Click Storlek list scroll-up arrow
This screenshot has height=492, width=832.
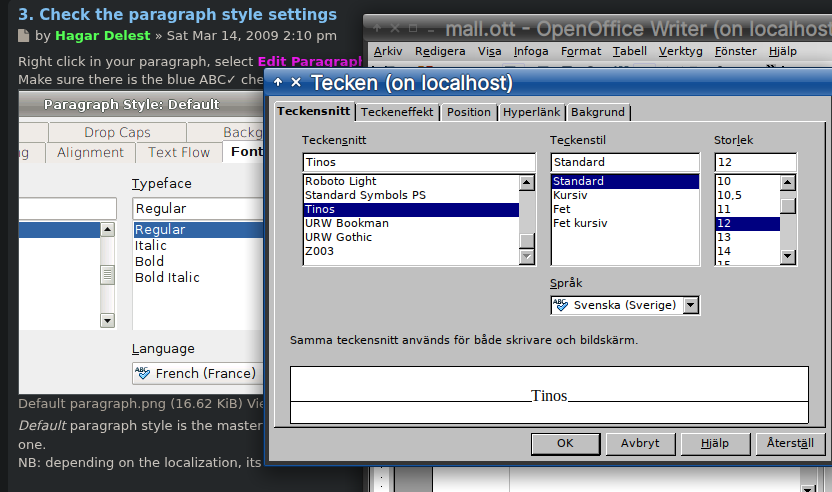point(788,183)
